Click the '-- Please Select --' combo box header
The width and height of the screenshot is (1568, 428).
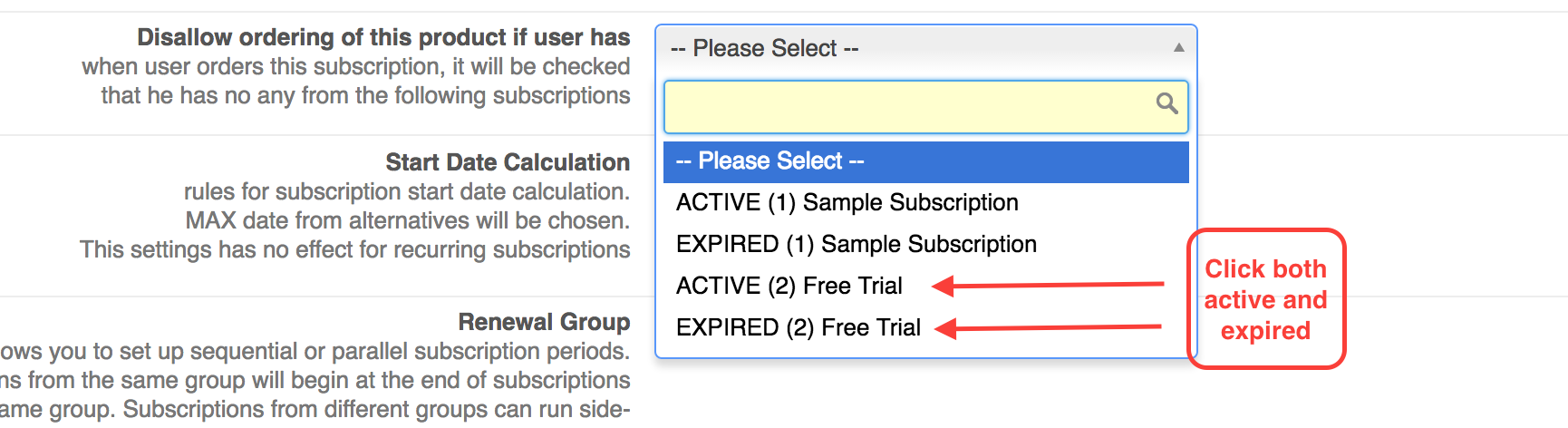click(906, 48)
